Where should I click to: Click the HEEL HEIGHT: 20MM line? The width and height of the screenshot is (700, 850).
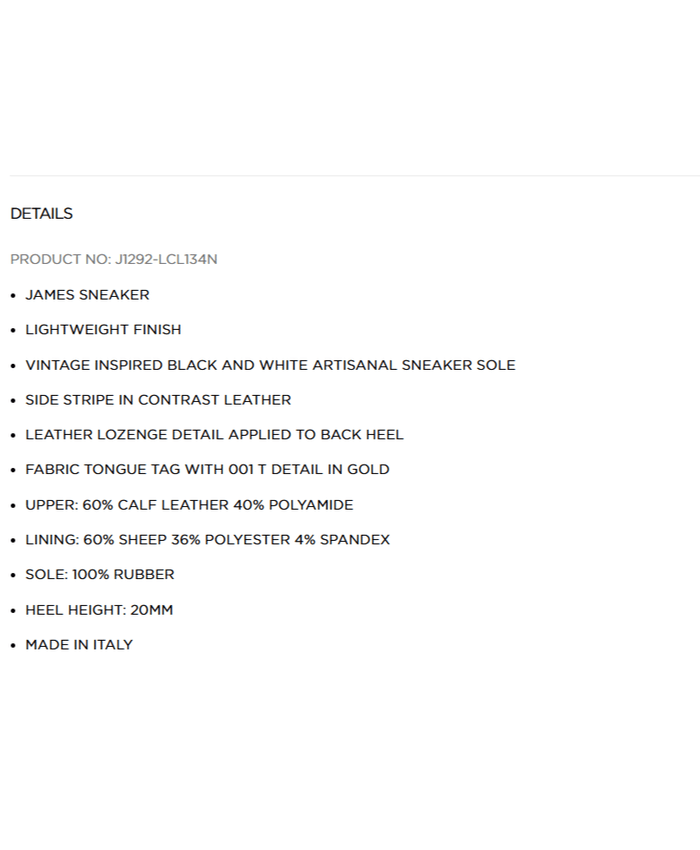99,610
